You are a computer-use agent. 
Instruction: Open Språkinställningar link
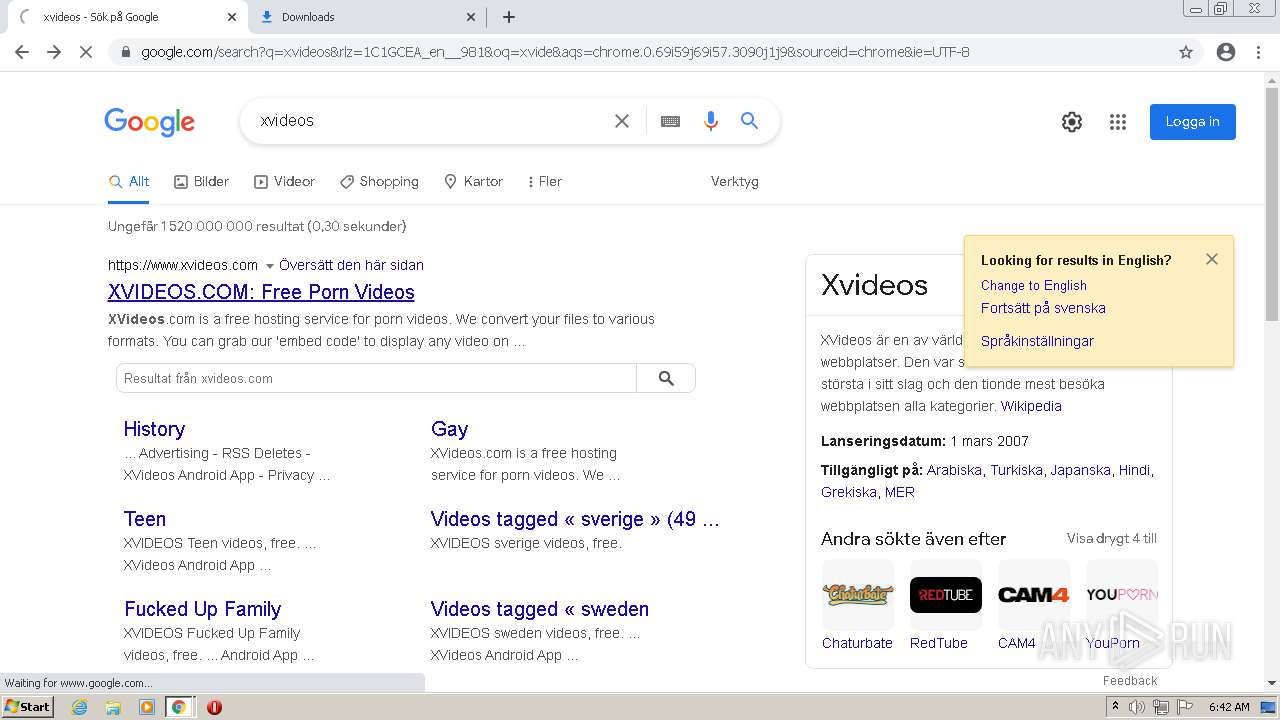tap(1037, 341)
